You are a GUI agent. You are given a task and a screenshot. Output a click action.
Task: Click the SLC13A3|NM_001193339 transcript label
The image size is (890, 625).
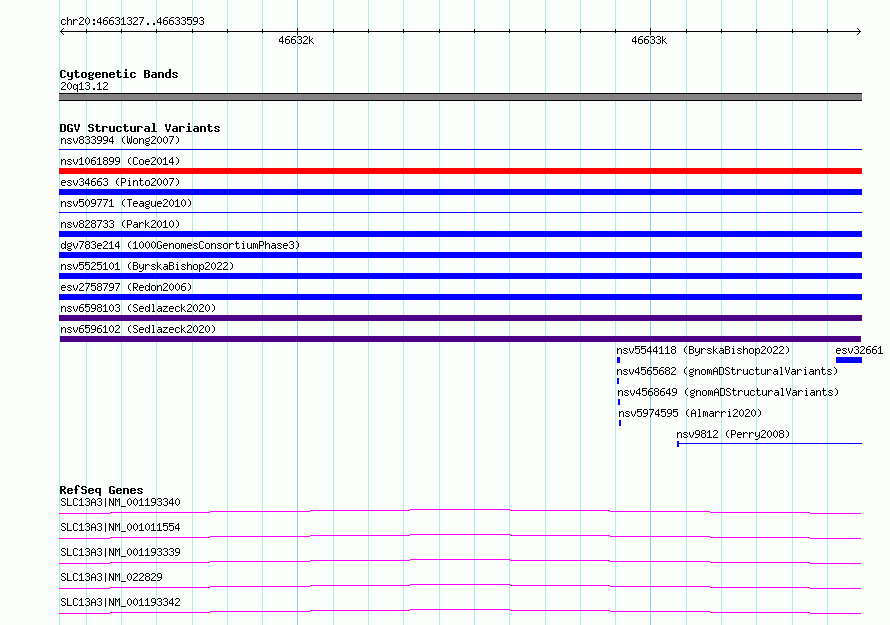pyautogui.click(x=120, y=552)
